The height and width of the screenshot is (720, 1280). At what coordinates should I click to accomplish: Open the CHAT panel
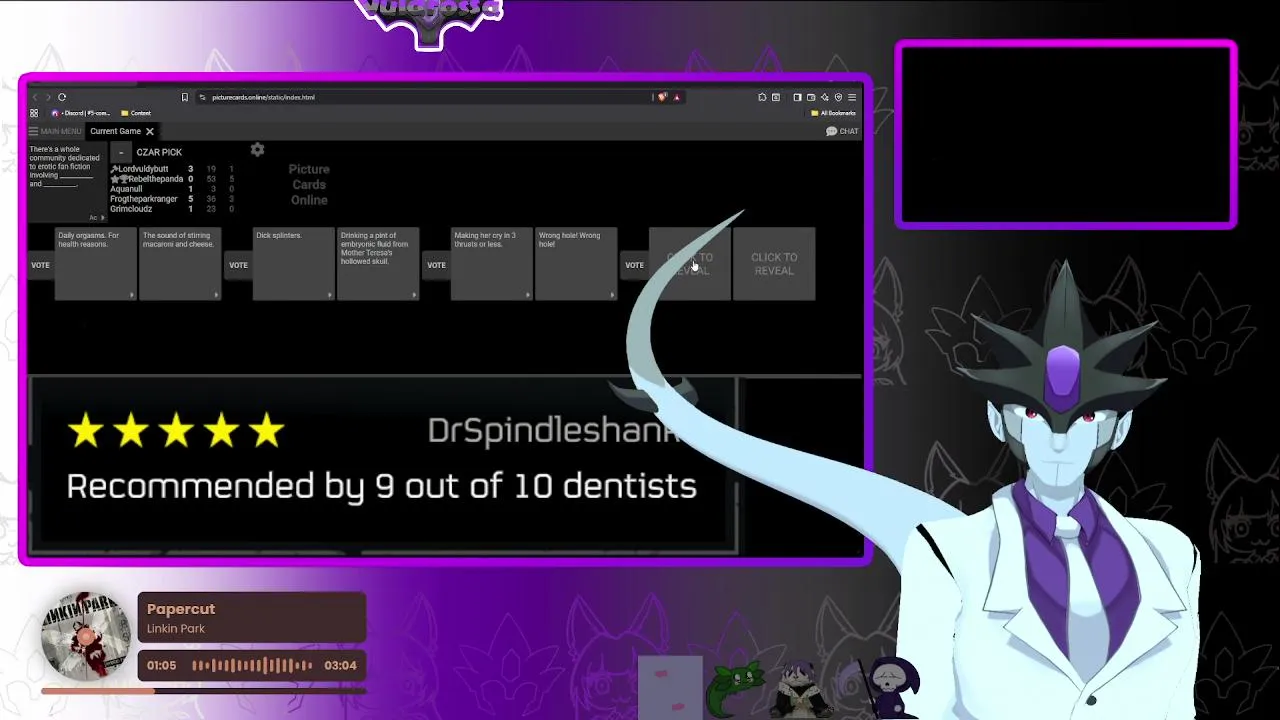click(x=842, y=131)
